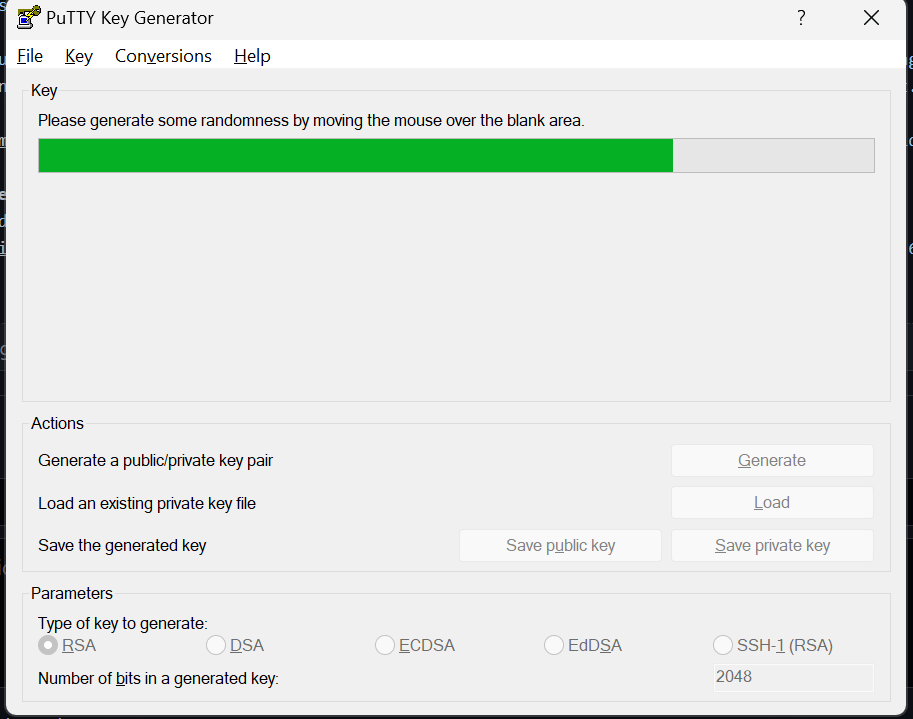Viewport: 913px width, 719px height.
Task: Click Save private key button
Action: point(772,546)
